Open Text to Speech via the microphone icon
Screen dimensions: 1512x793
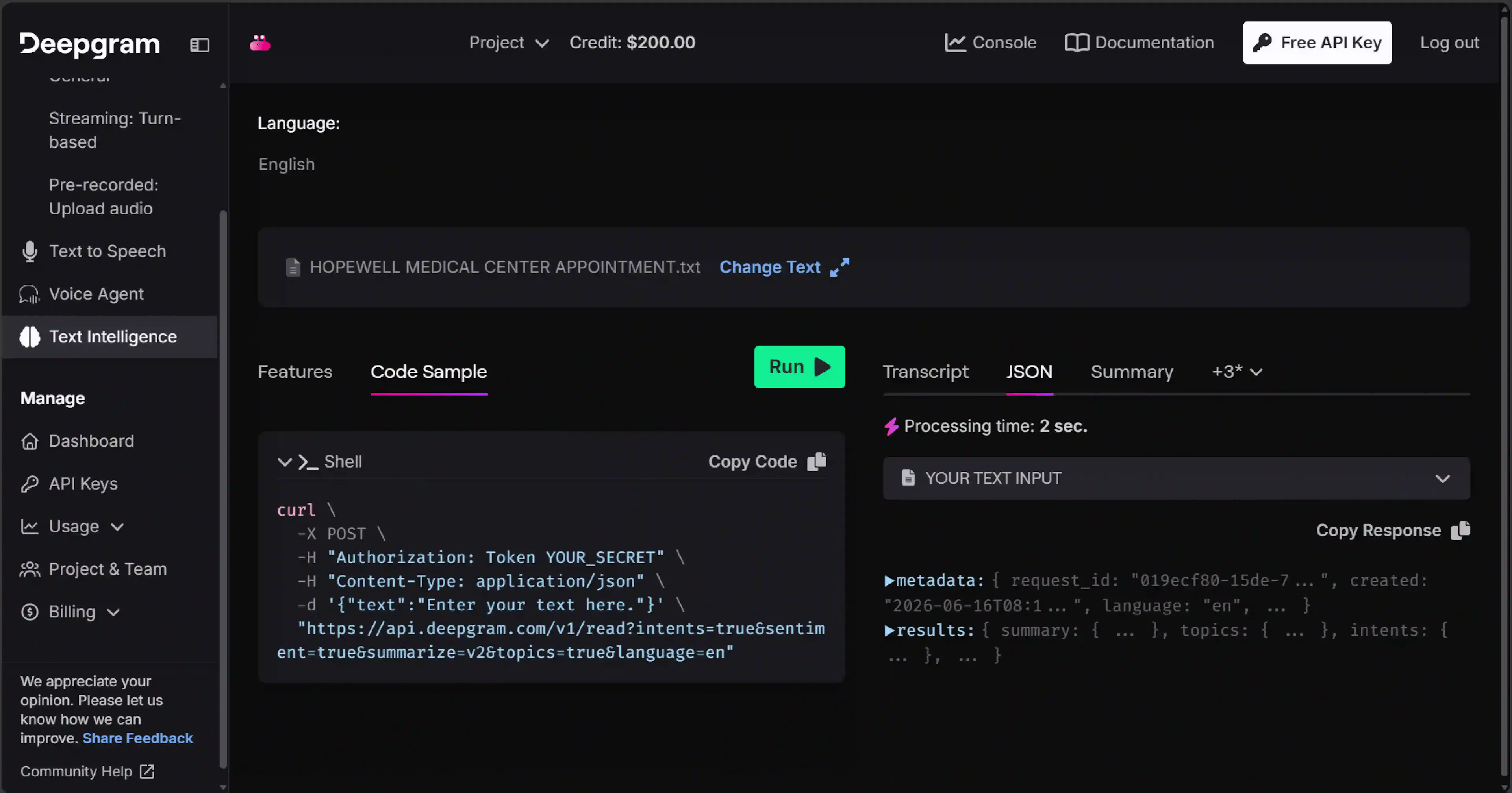30,251
